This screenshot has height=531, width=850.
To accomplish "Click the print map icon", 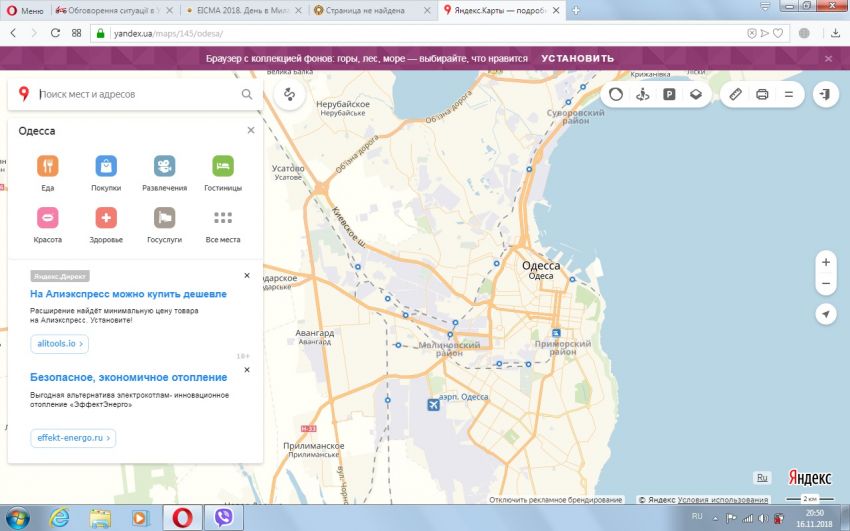I will 762,94.
